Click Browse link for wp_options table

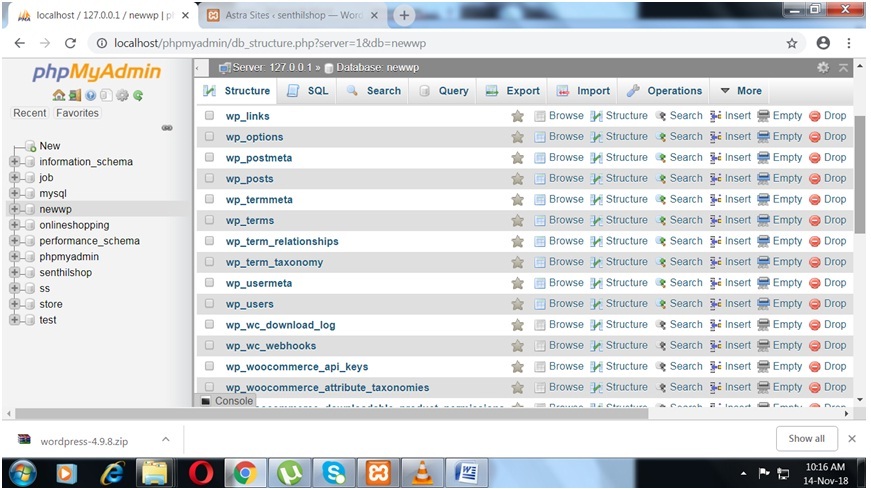(x=558, y=137)
